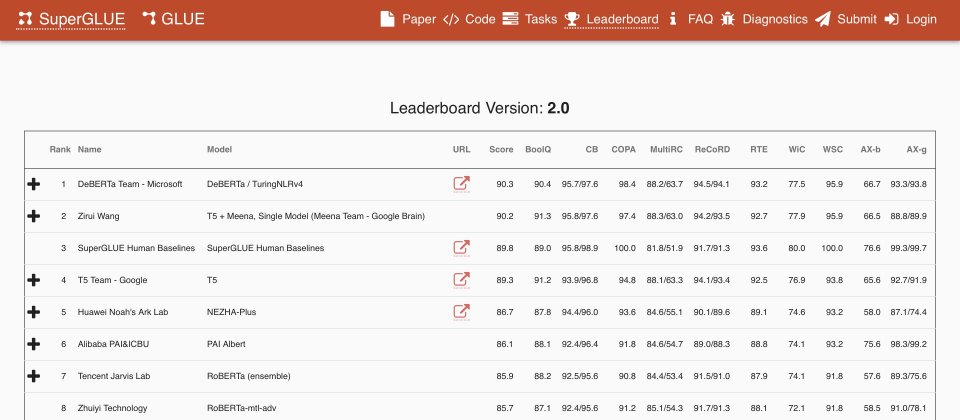This screenshot has width=960, height=420.
Task: Click the Huawei Noah's Ark Lab name
Action: 123,312
